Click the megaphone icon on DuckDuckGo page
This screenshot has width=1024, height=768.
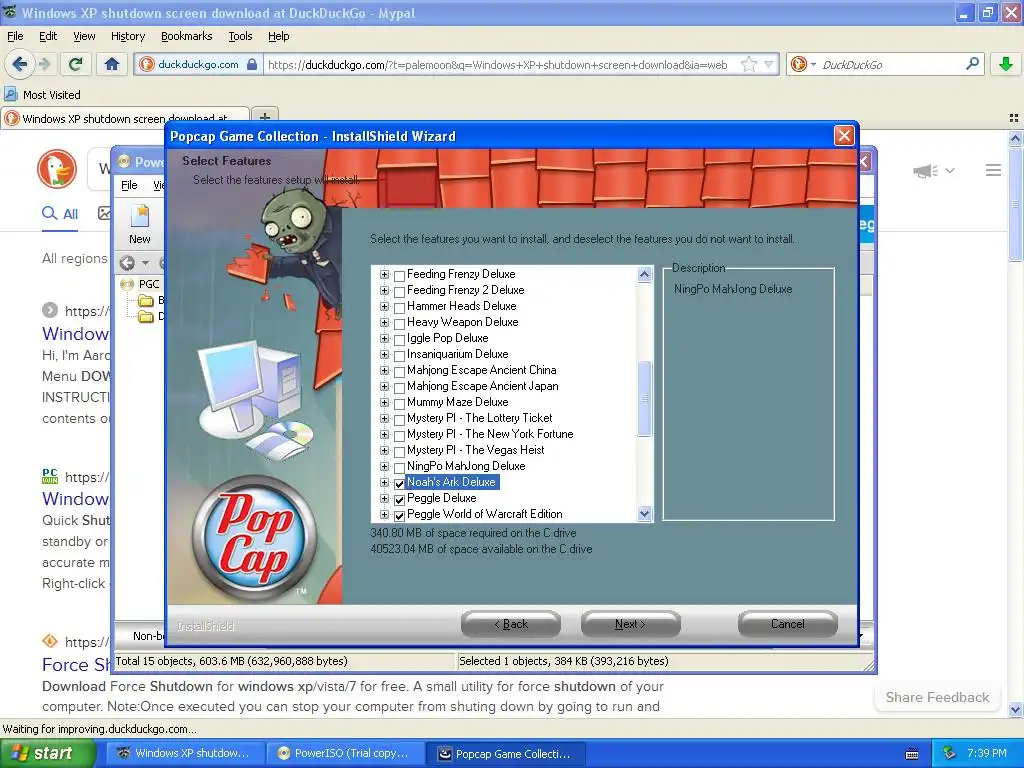click(x=925, y=171)
